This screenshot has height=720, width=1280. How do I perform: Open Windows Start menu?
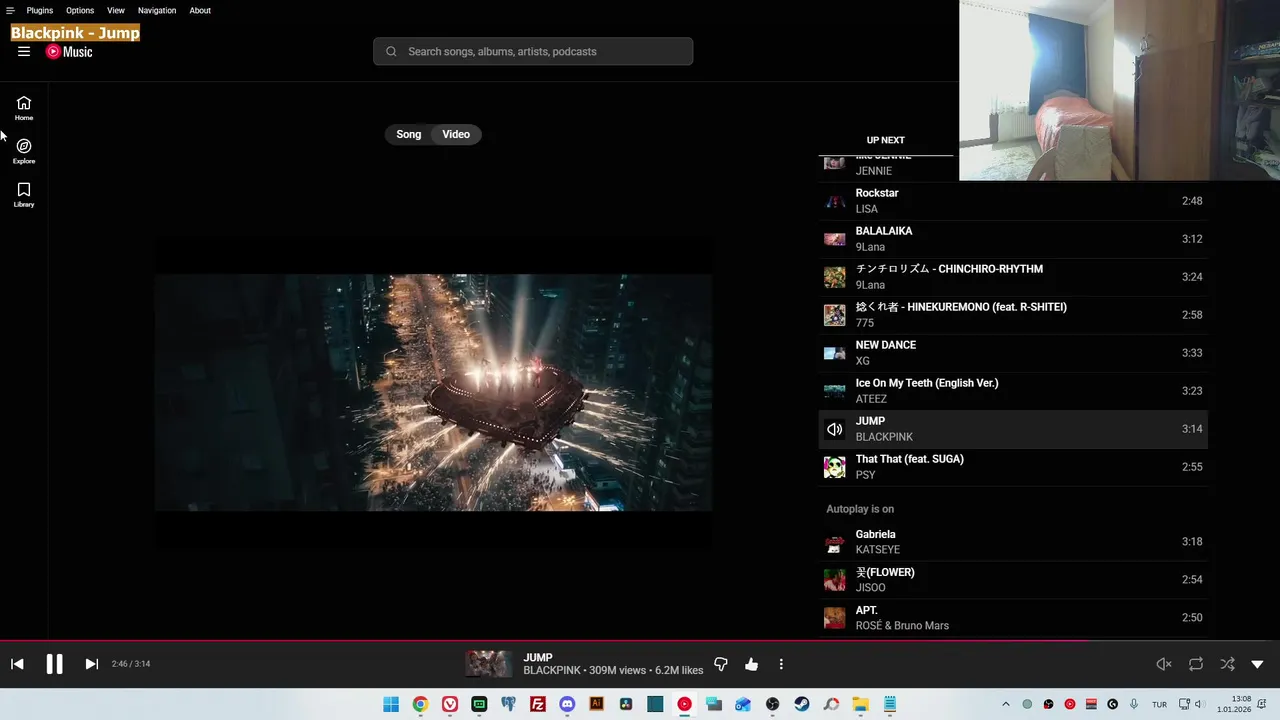pyautogui.click(x=391, y=704)
